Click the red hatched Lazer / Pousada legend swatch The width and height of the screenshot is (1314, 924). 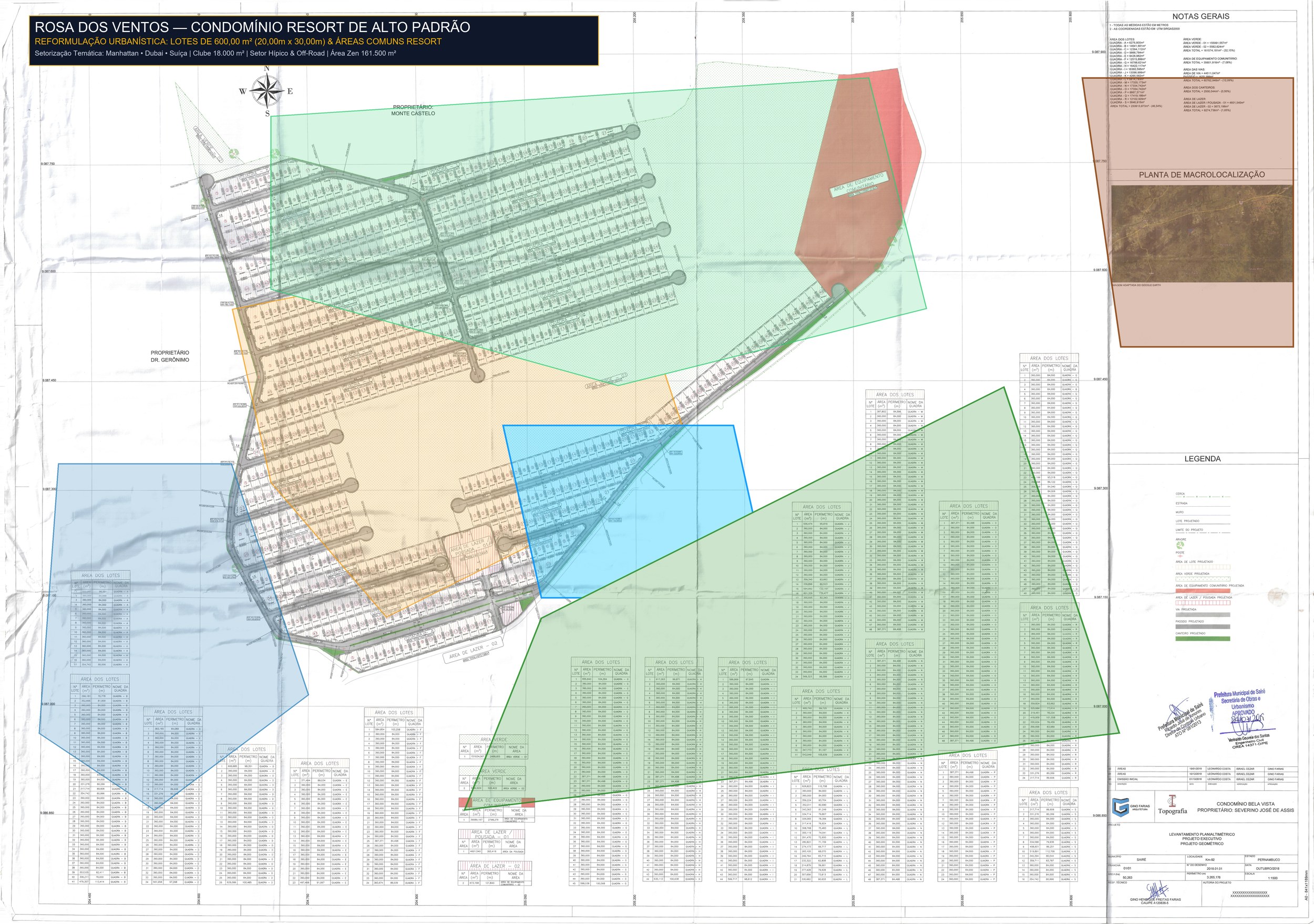point(1203,603)
